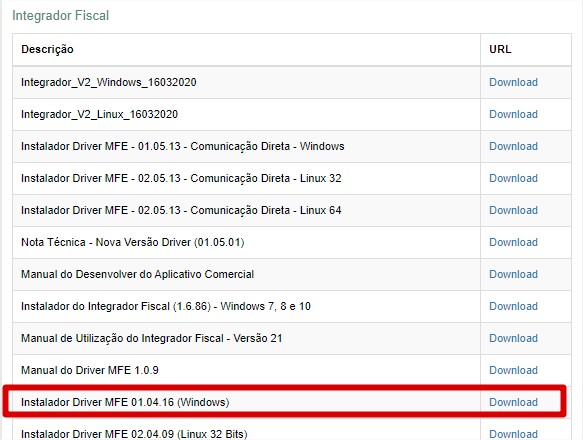
Task: Download Driver MFE 02.05.13 Linux 64
Action: tap(513, 210)
